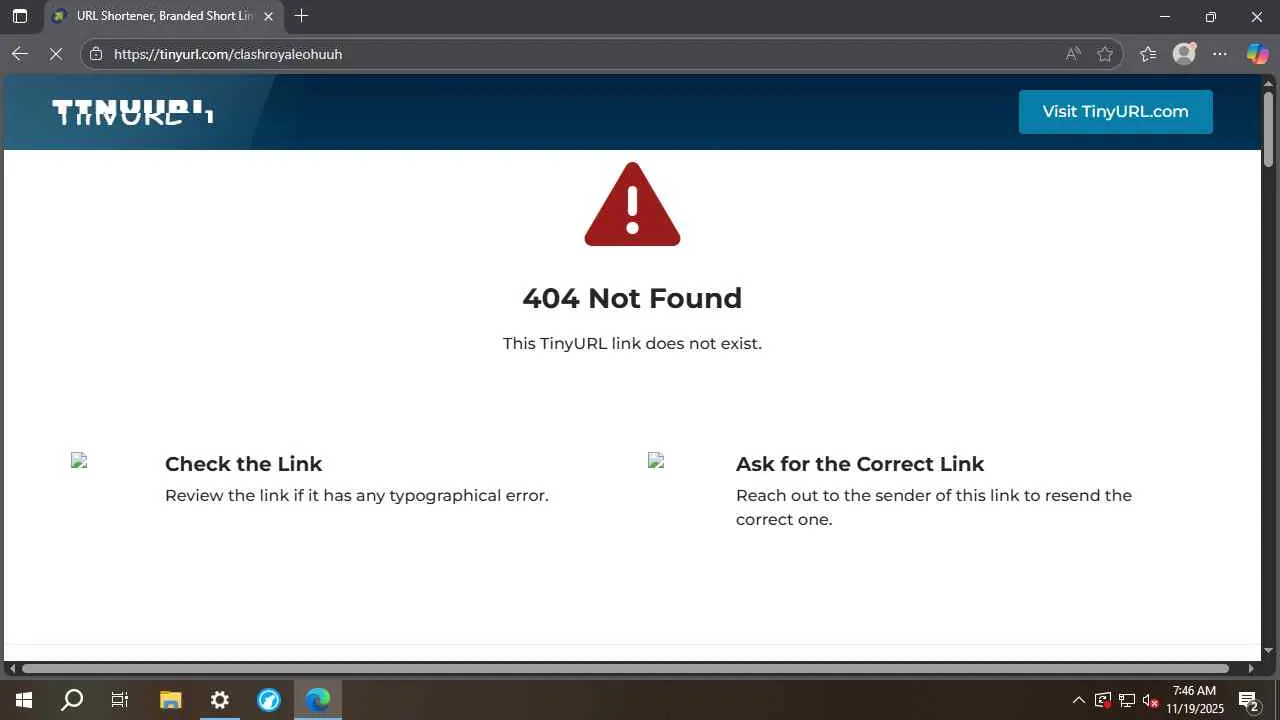
Task: Open the notification center with 2 notifications
Action: pyautogui.click(x=1248, y=700)
